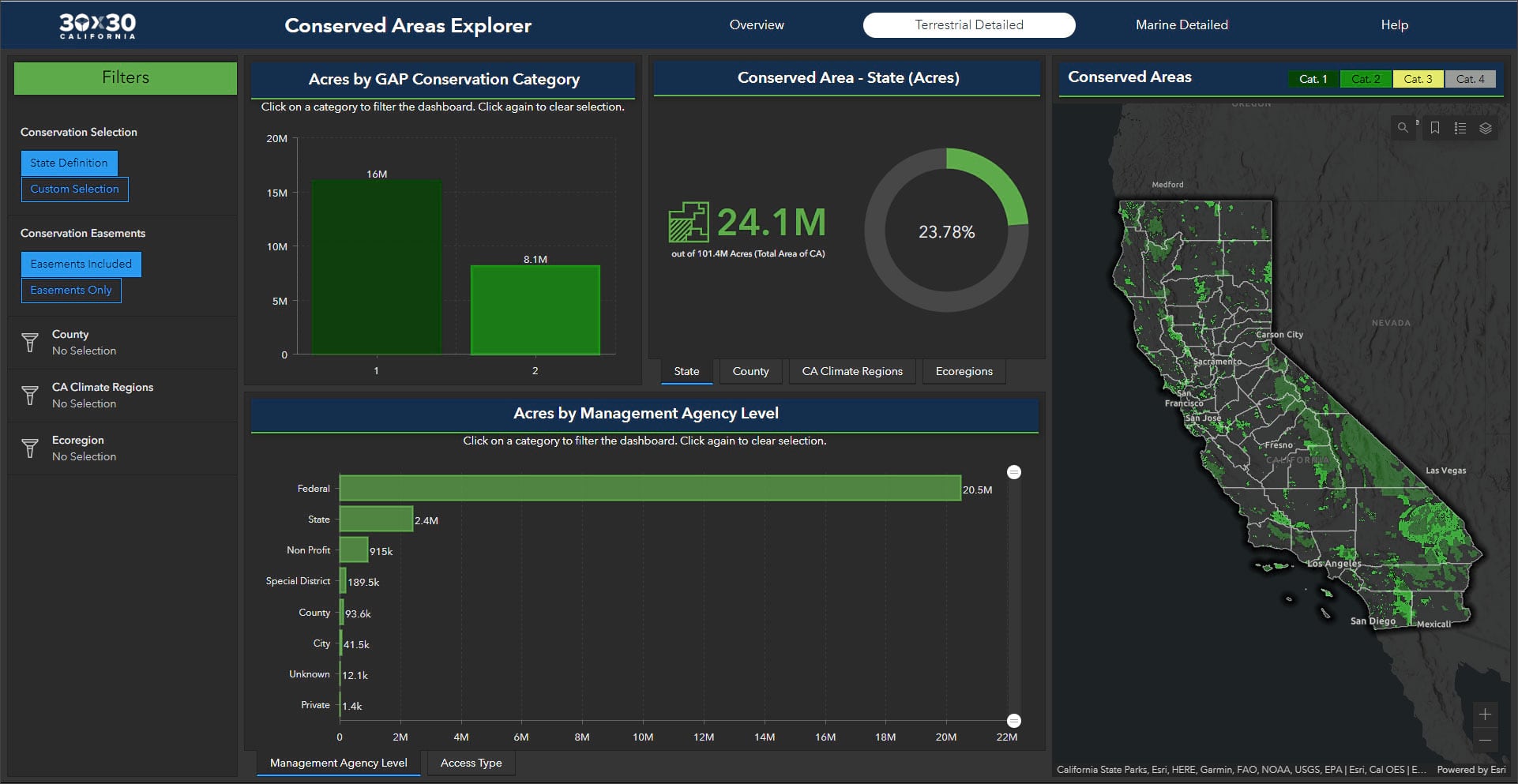Select the Custom Selection option
This screenshot has height=784, width=1518.
[x=74, y=189]
